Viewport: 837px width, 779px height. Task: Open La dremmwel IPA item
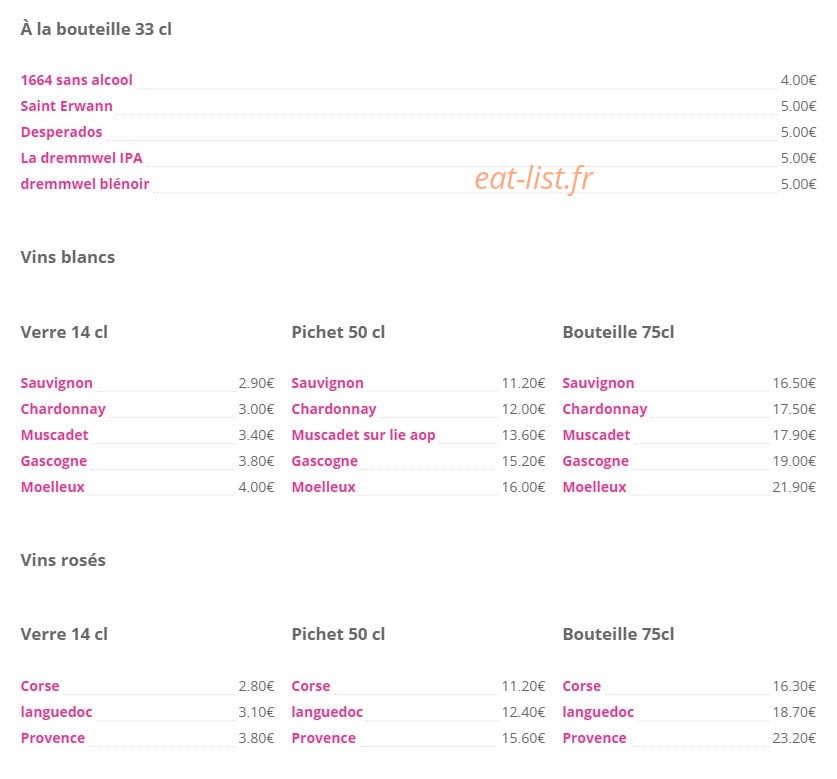coord(82,158)
